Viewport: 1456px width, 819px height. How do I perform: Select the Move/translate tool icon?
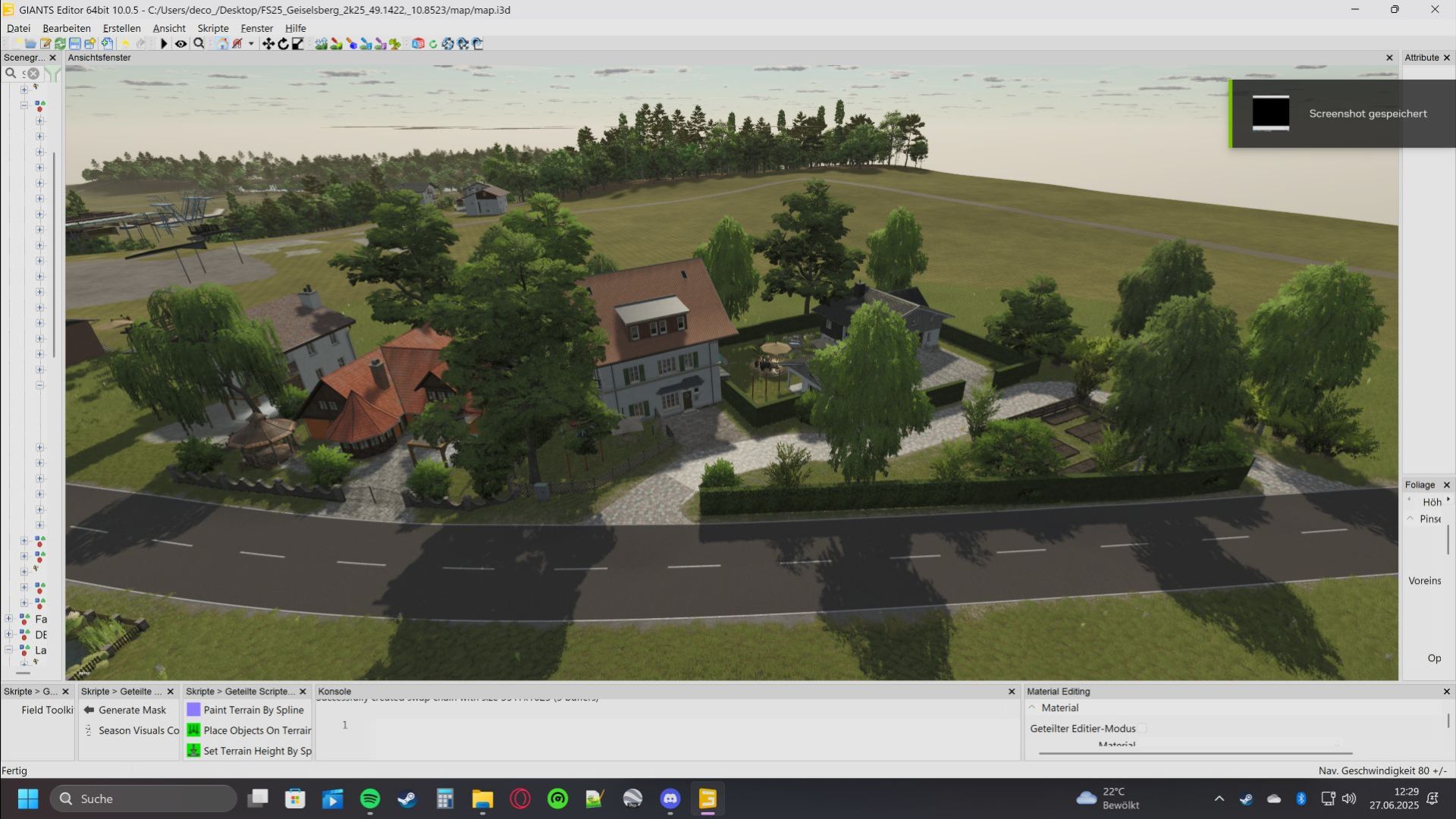coord(268,44)
